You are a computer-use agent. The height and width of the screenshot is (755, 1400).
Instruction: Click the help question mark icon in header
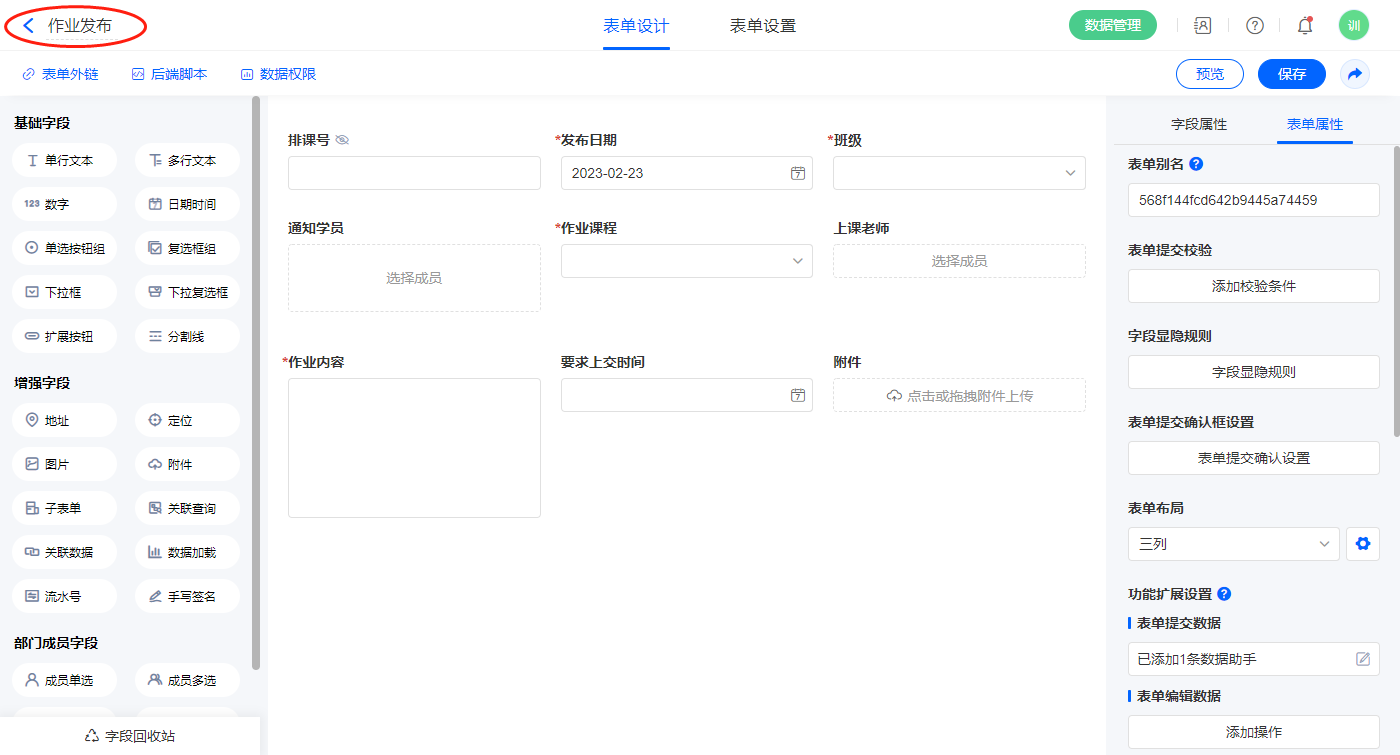point(1254,26)
